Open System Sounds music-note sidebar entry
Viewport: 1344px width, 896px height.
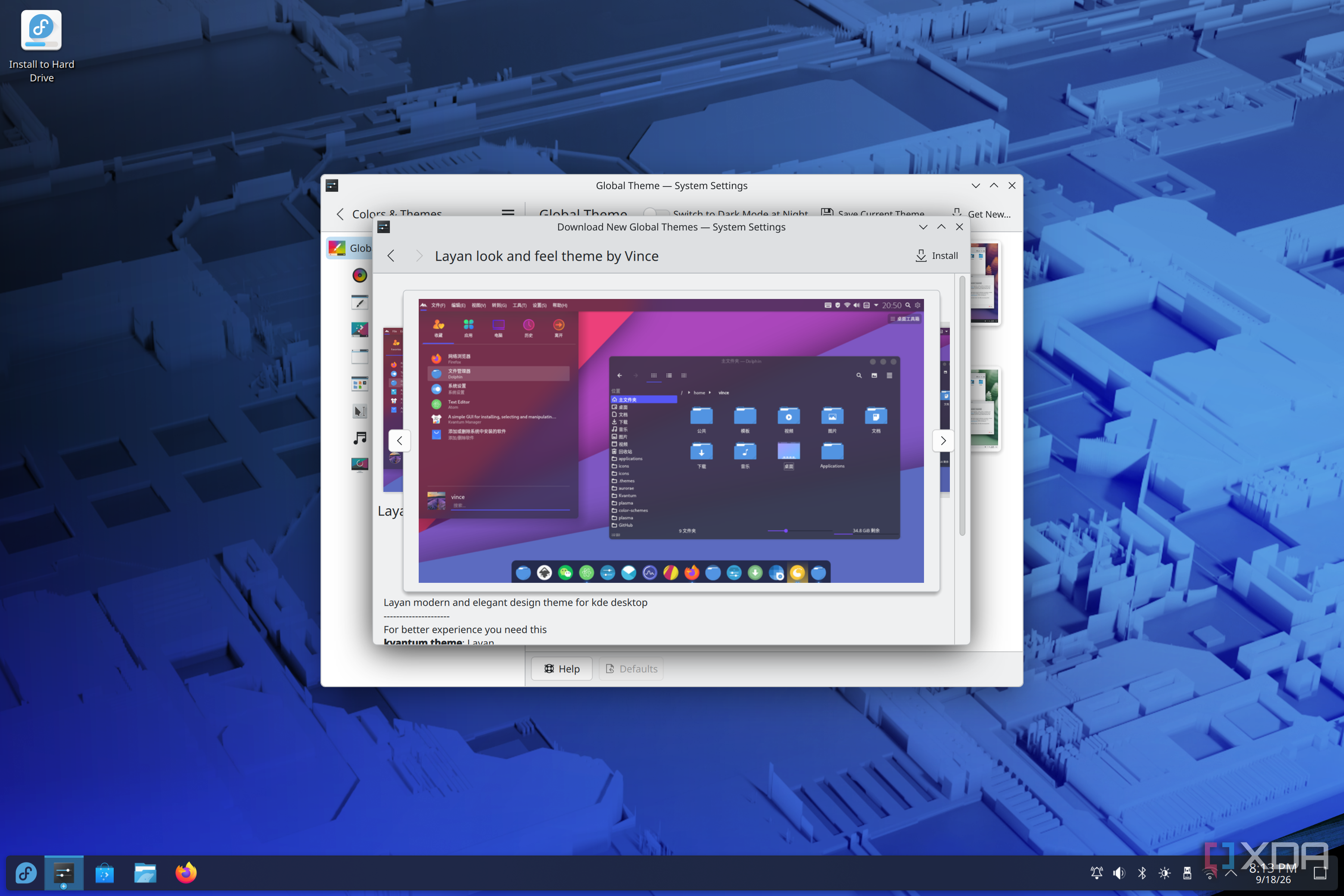coord(359,438)
